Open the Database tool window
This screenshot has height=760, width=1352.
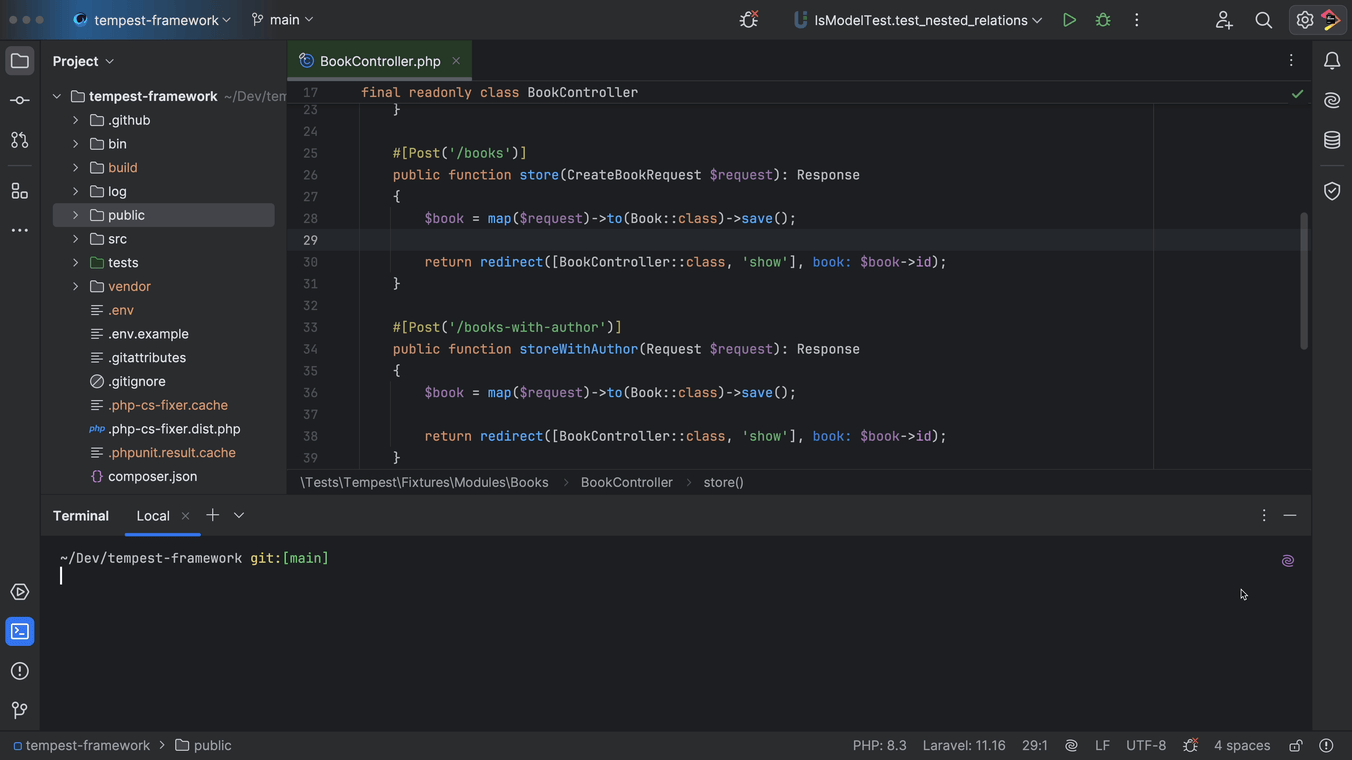point(1332,140)
